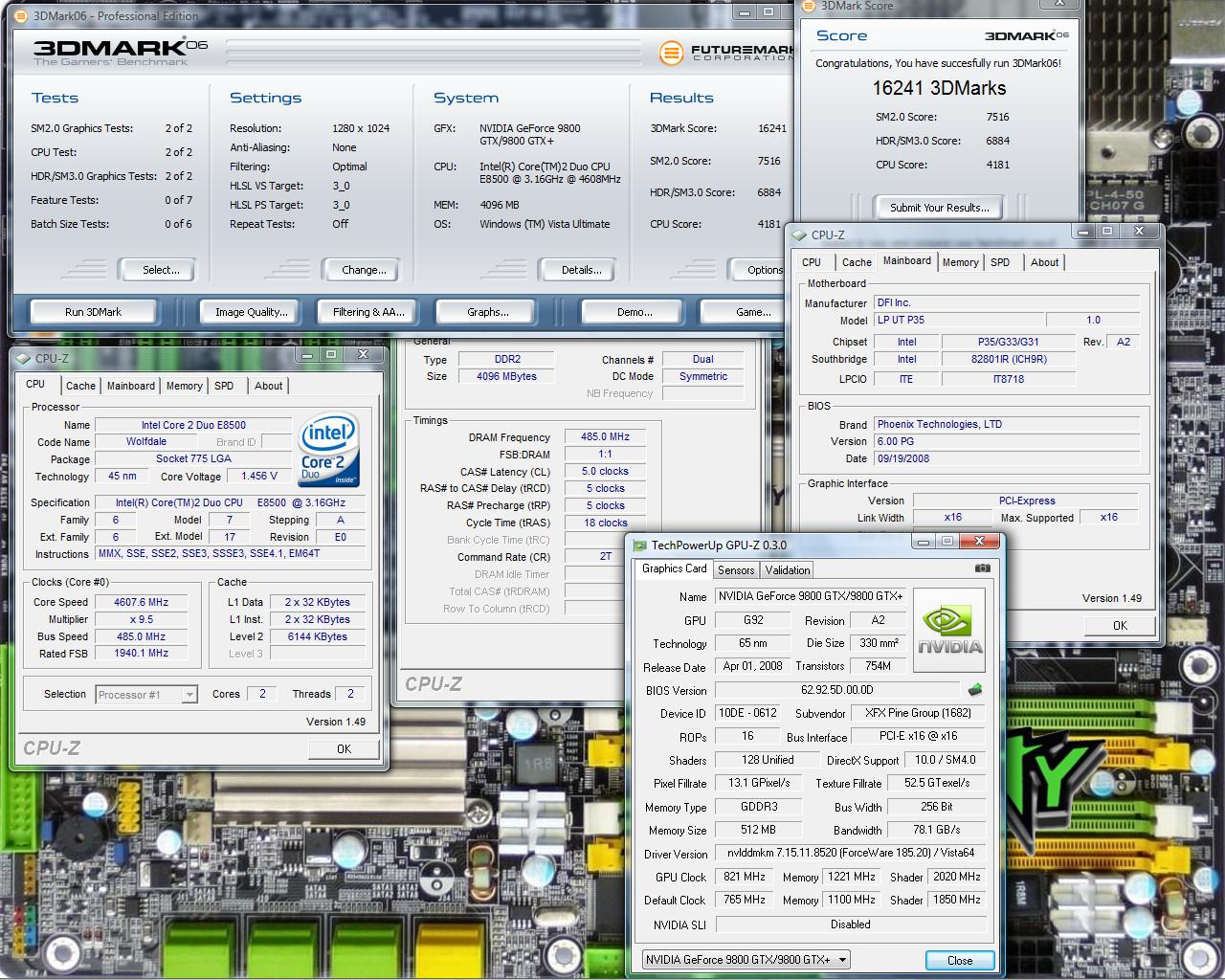Screen dimensions: 1225x980
Task: Select SPD tab in CPU-Z Mainboard window
Action: click(x=1000, y=262)
